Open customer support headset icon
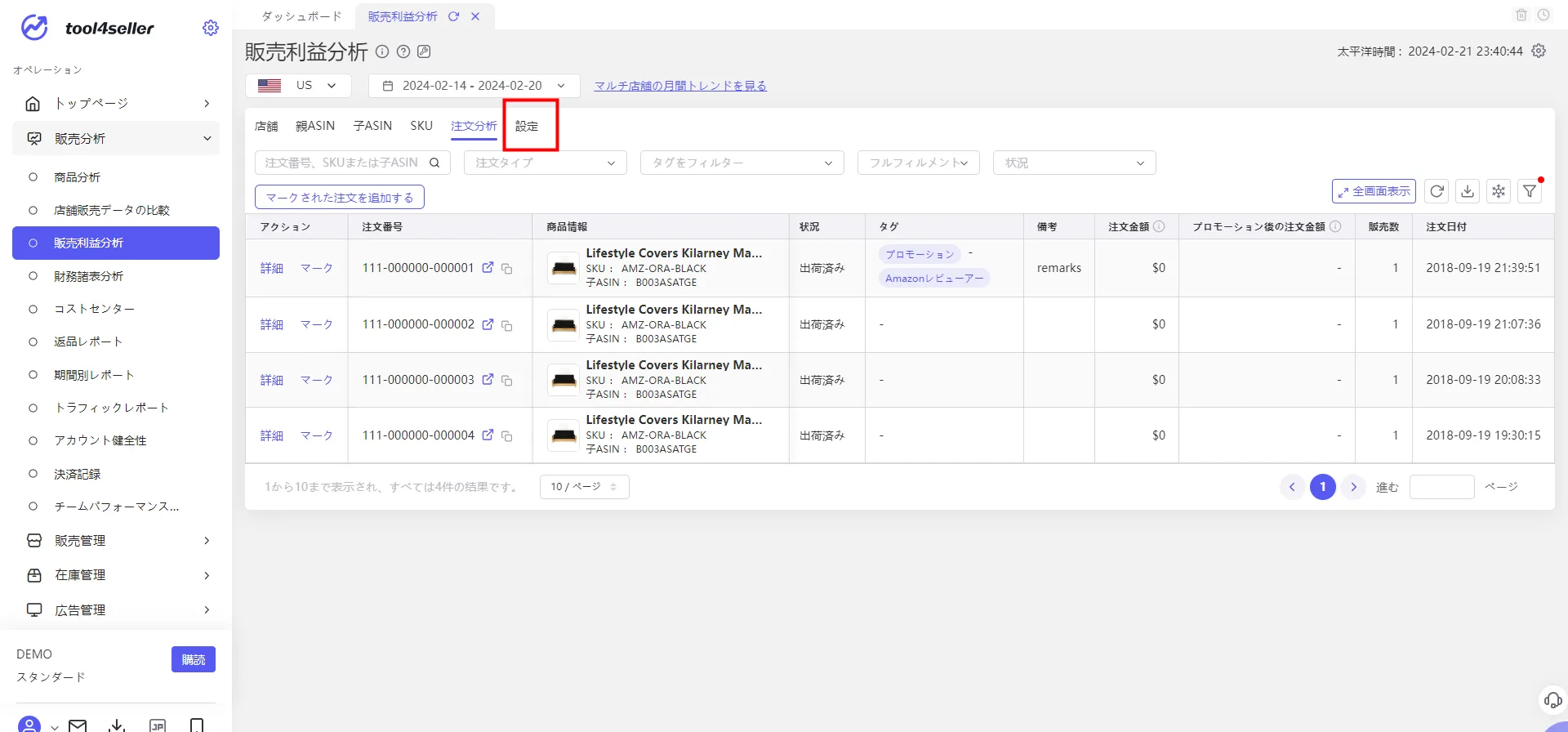The height and width of the screenshot is (732, 1568). pos(1552,700)
